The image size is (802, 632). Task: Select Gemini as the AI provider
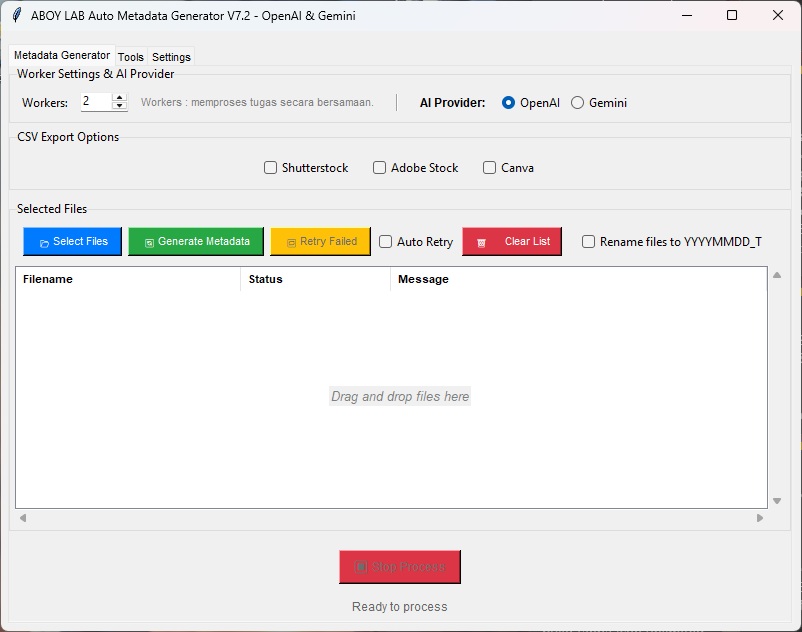577,103
